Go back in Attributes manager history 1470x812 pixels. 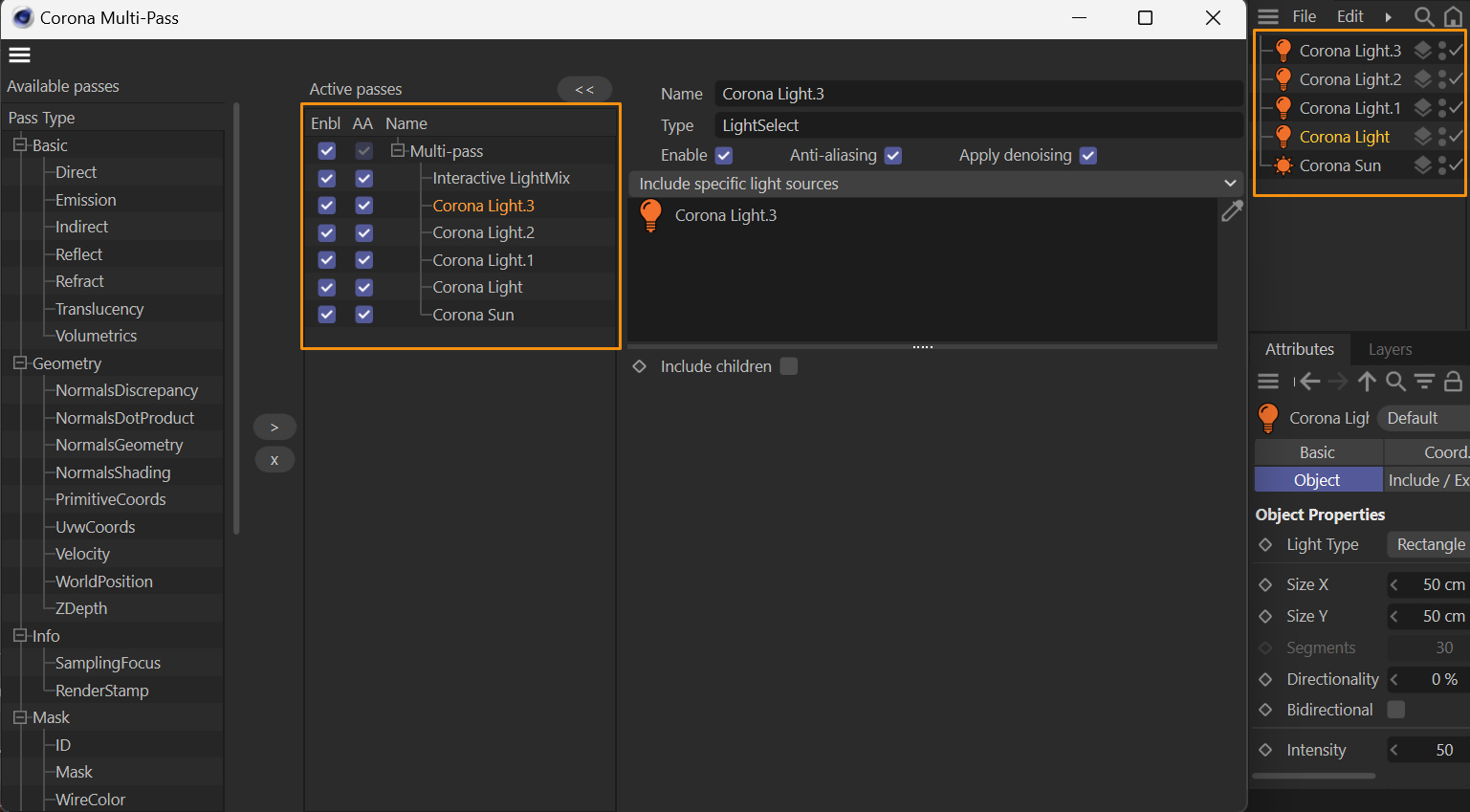1310,382
